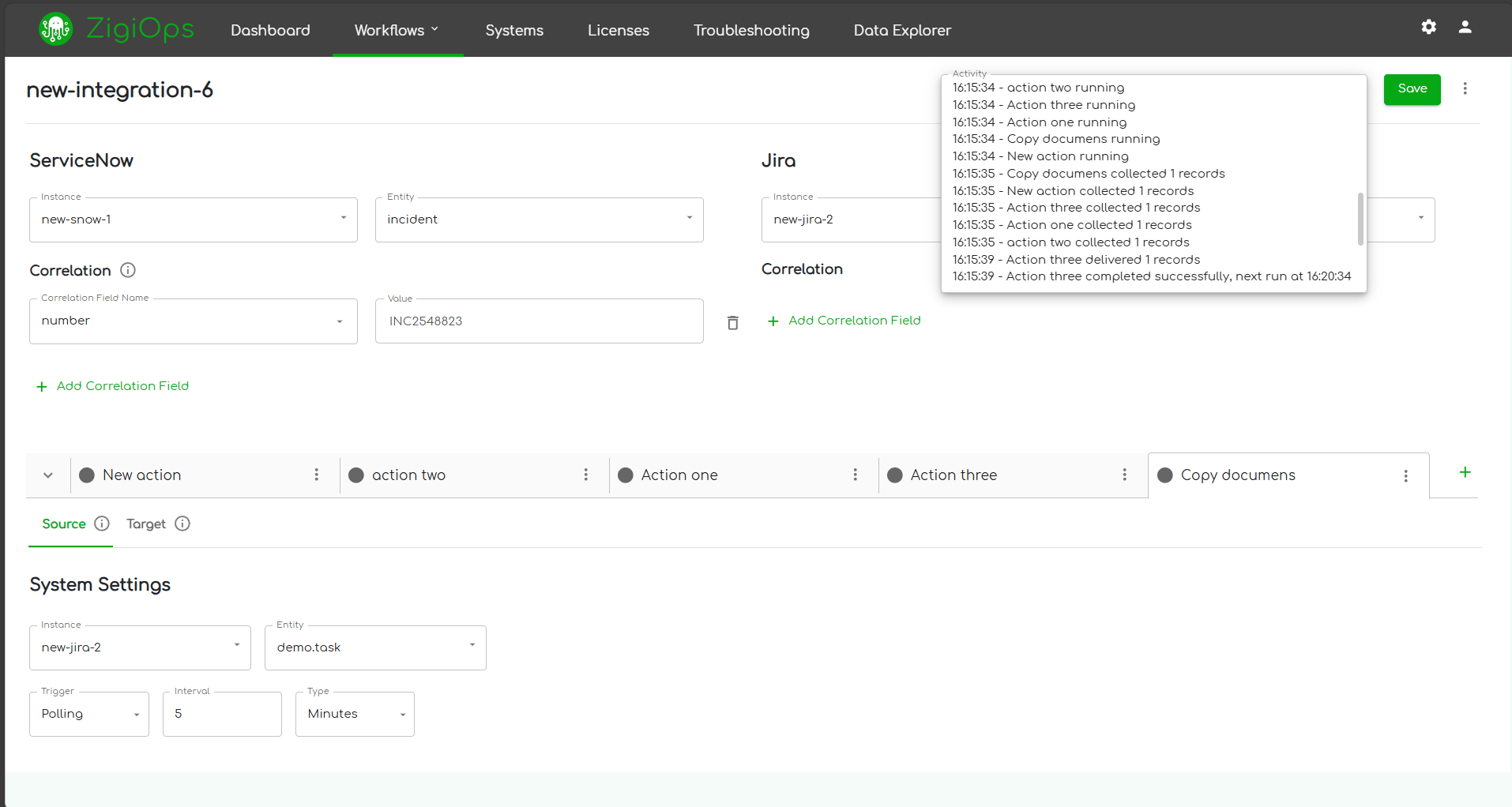Show info for ServiceNow Correlation
Viewport: 1512px width, 807px height.
pyautogui.click(x=128, y=270)
